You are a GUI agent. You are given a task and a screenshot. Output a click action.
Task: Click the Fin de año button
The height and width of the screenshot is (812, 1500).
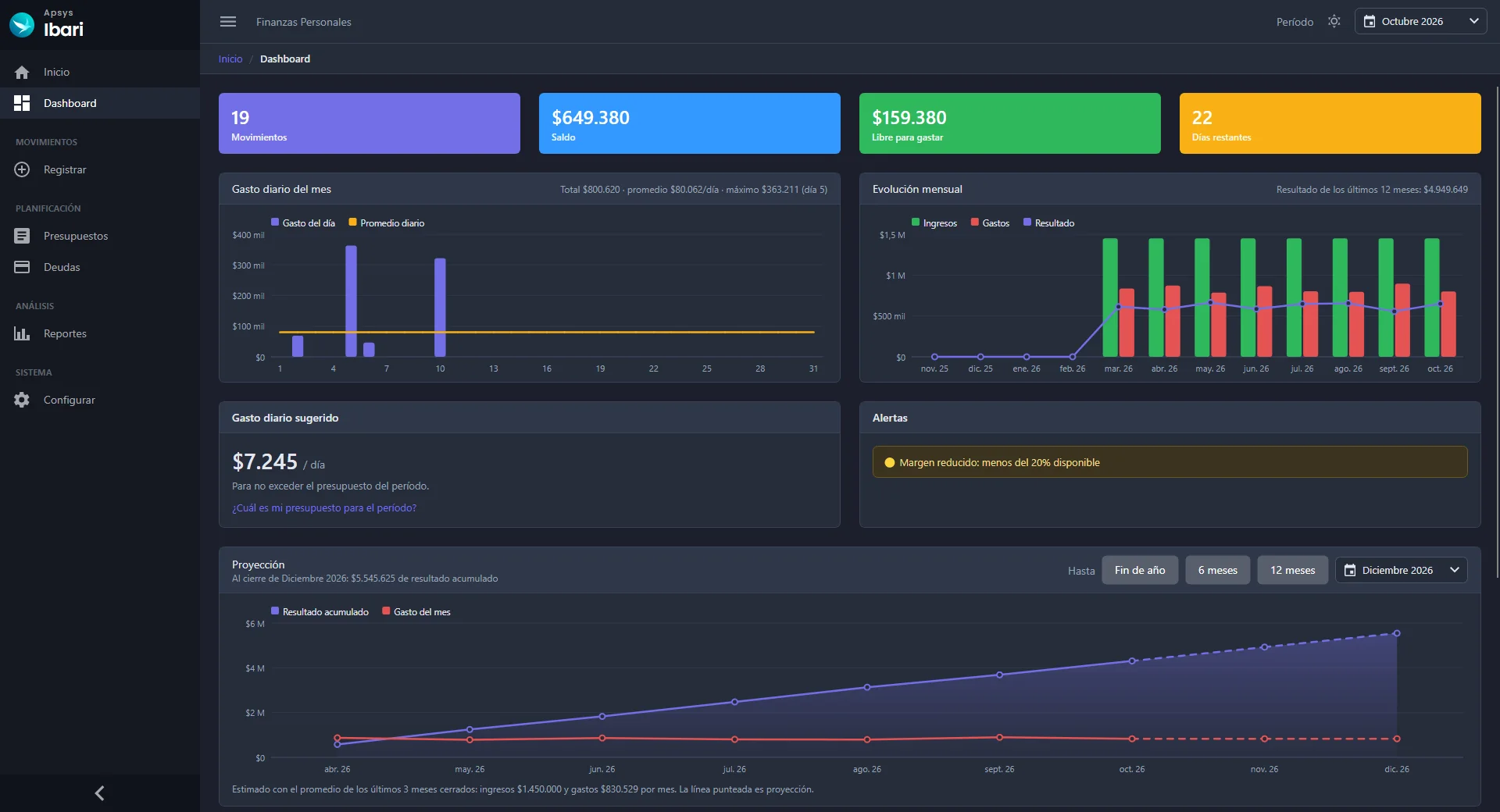tap(1140, 570)
